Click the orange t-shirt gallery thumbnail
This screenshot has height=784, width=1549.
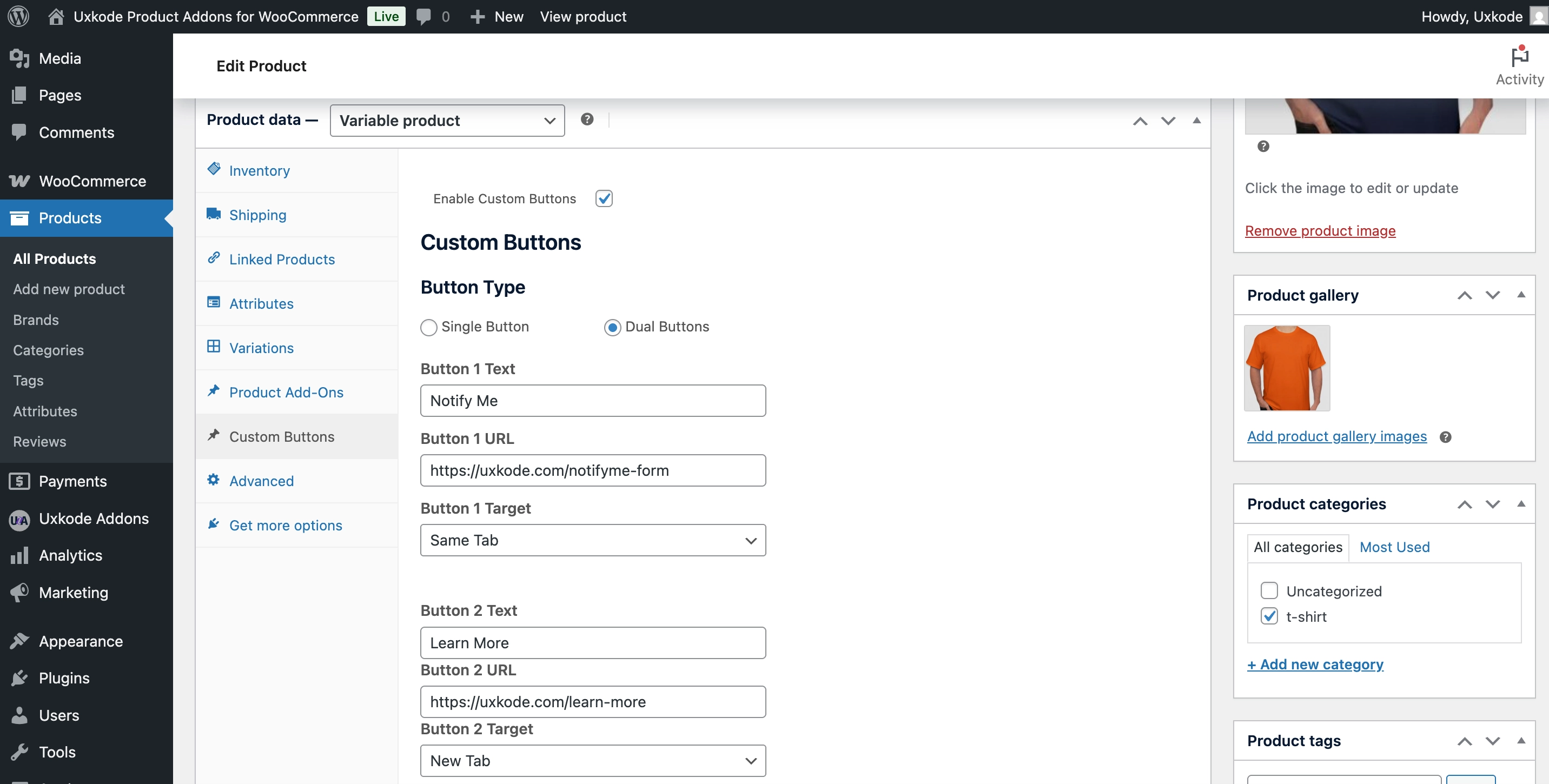coord(1286,368)
